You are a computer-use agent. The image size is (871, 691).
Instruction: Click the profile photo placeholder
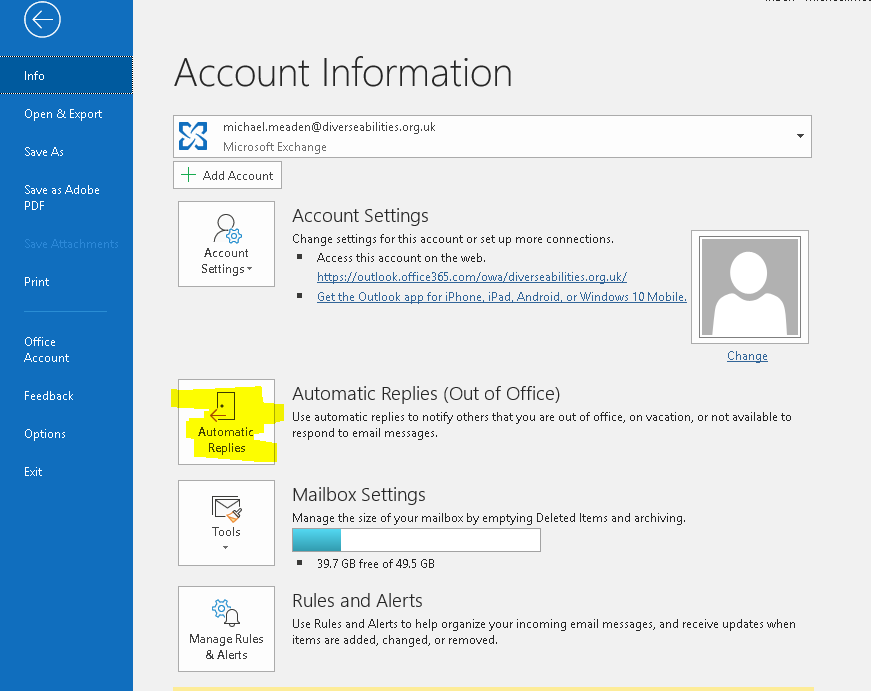(x=748, y=287)
